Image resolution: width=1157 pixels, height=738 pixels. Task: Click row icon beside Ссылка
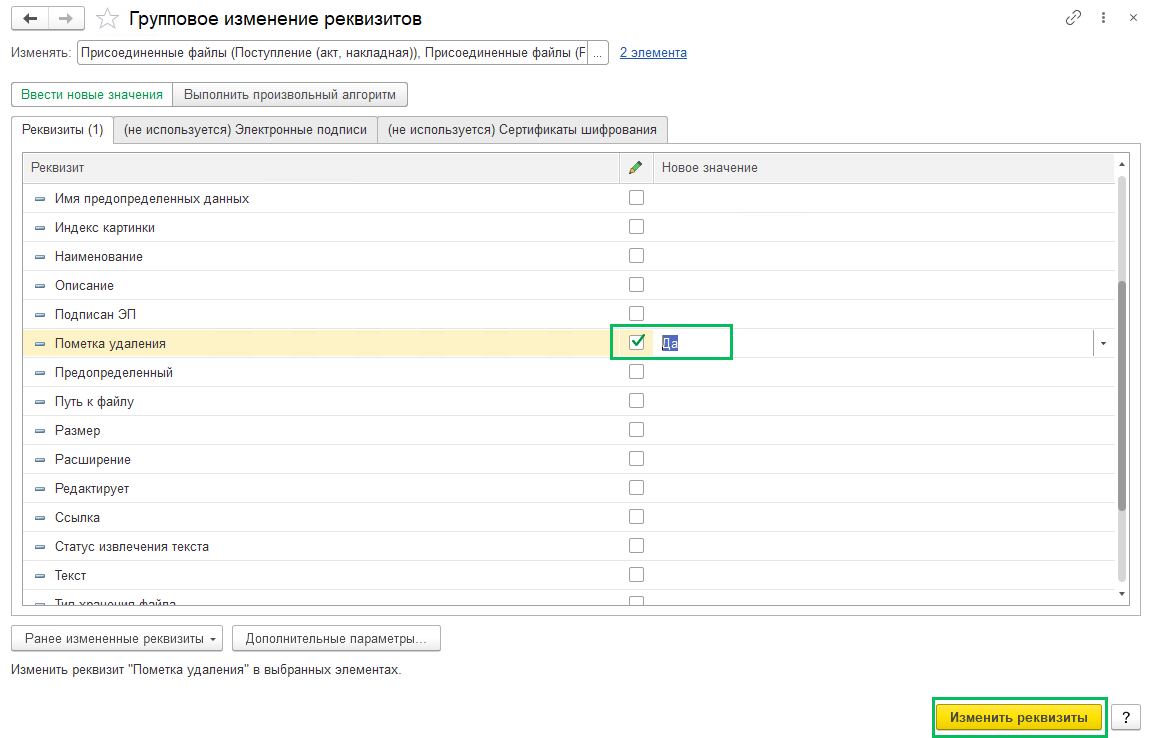pyautogui.click(x=40, y=518)
